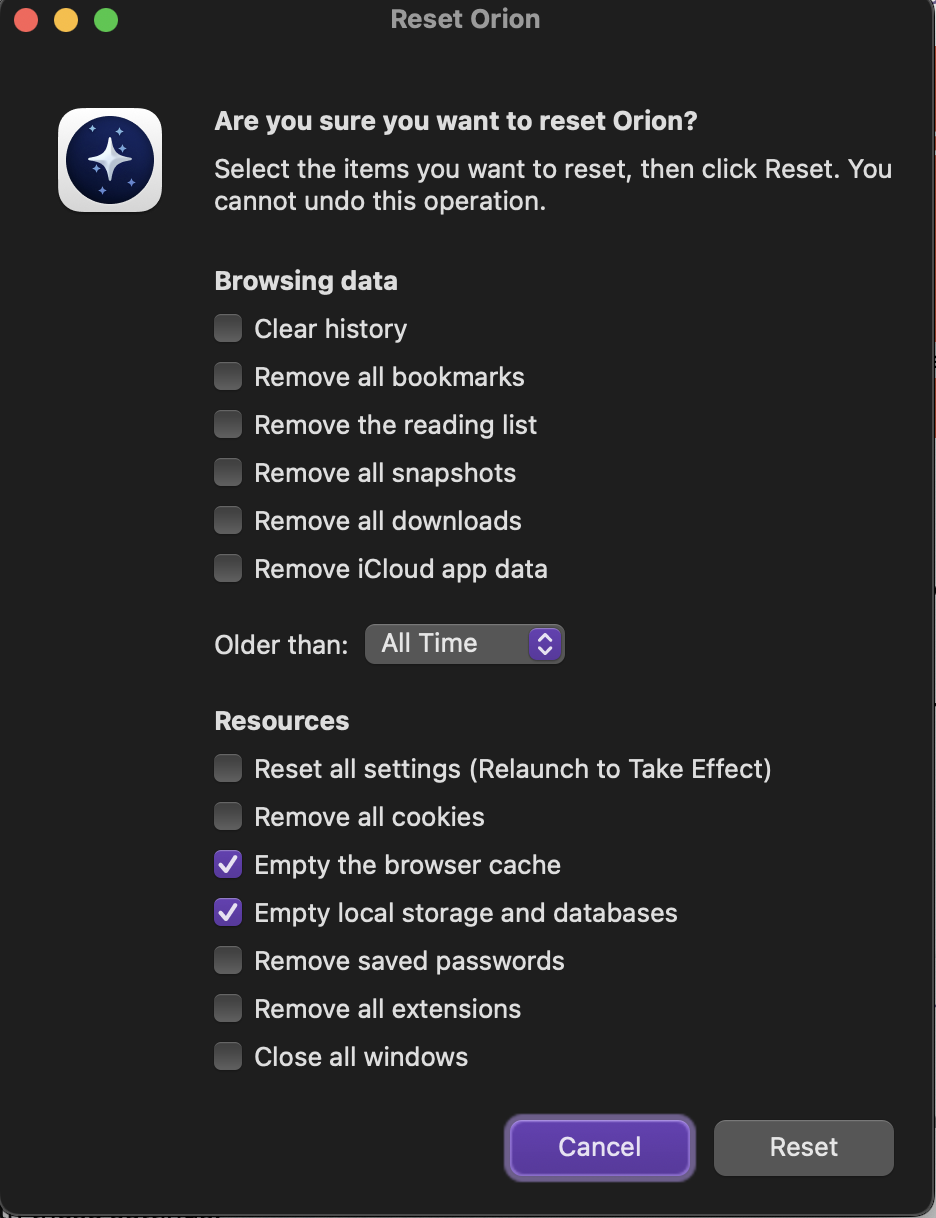Image resolution: width=936 pixels, height=1218 pixels.
Task: Click the Reset button
Action: [x=803, y=1147]
